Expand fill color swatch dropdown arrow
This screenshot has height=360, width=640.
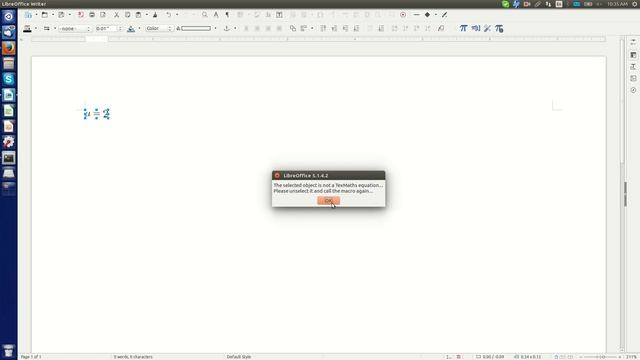coord(215,29)
